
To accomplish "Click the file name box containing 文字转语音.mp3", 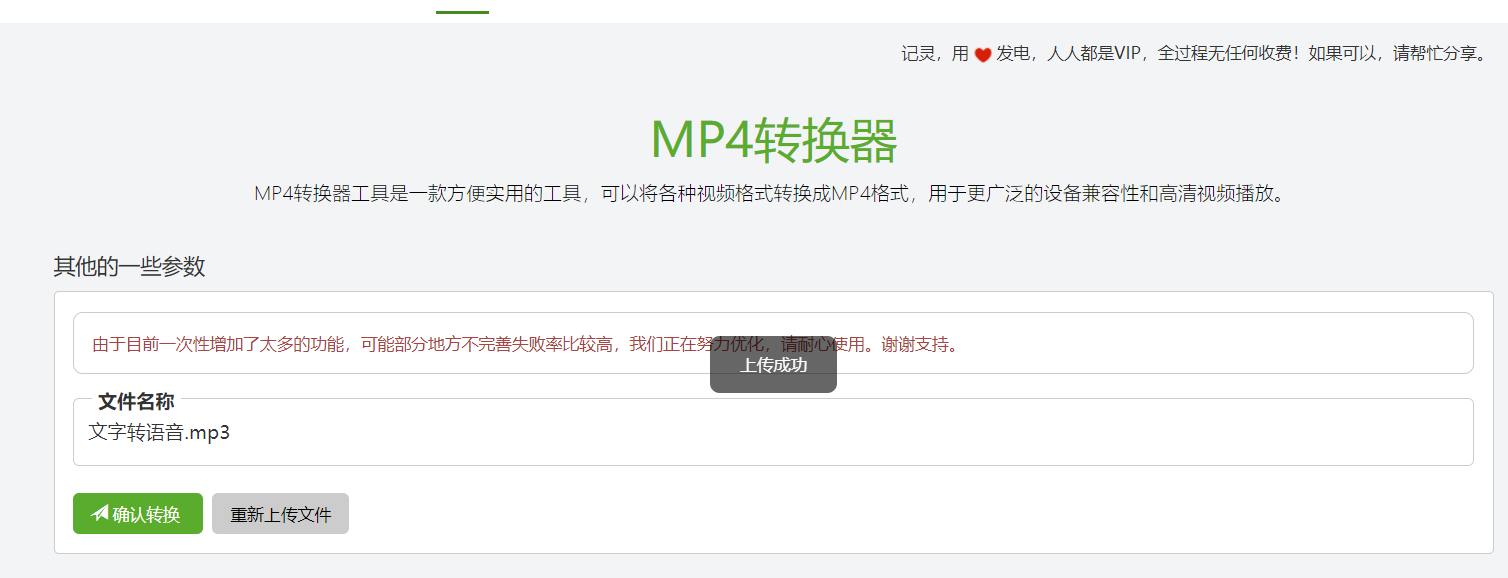I will [x=773, y=432].
